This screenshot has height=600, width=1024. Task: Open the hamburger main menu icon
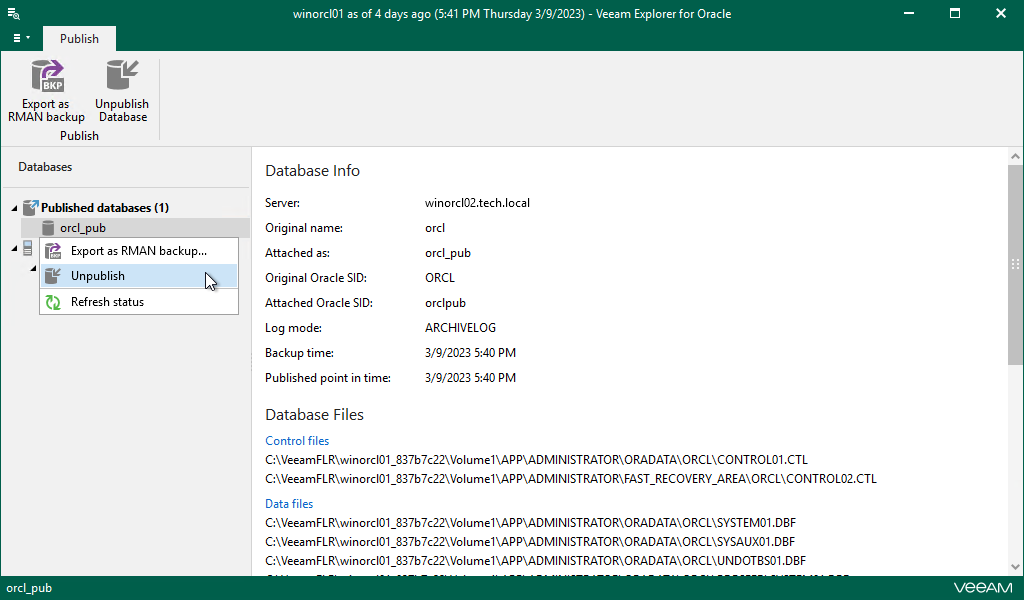coord(15,36)
